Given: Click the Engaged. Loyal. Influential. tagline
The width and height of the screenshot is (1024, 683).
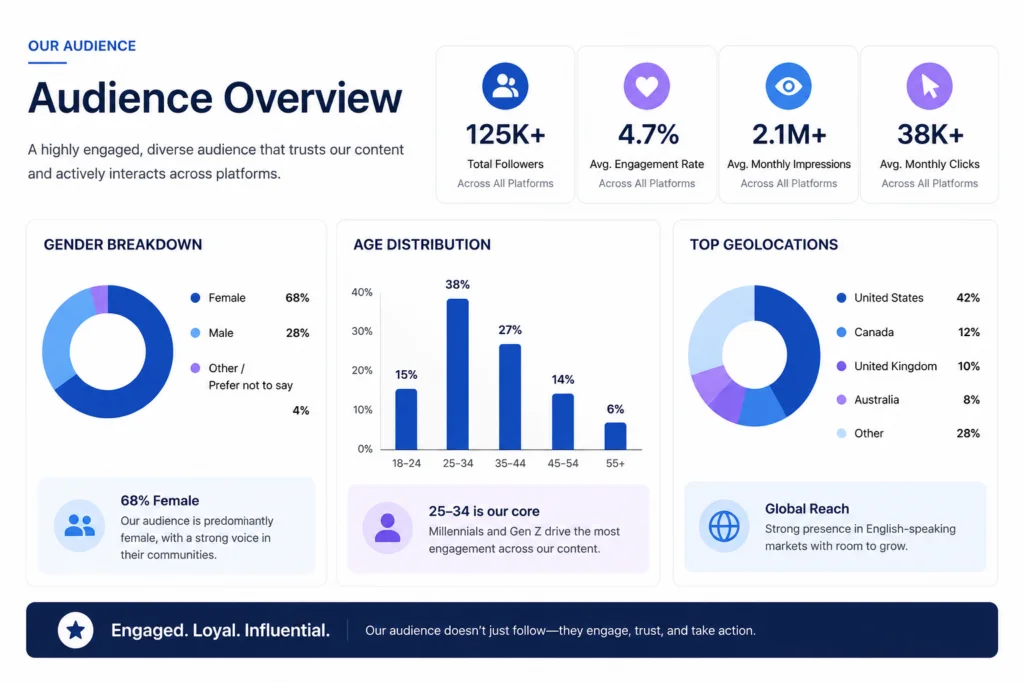Looking at the screenshot, I should [x=220, y=630].
